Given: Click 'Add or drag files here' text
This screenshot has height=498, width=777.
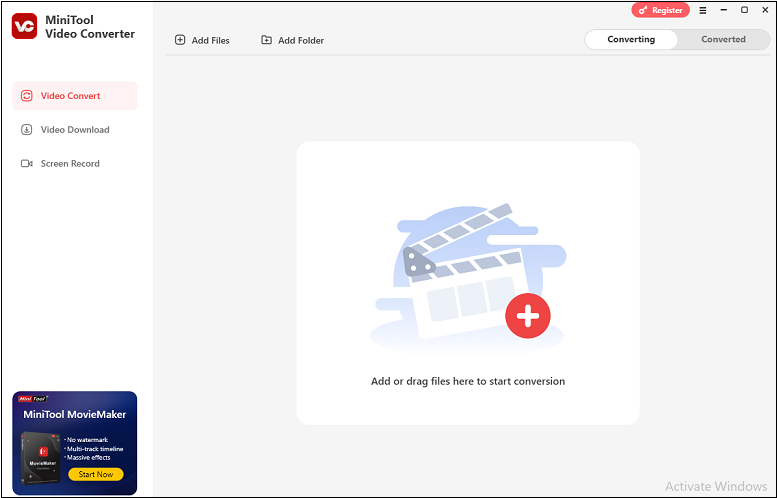Looking at the screenshot, I should pos(468,381).
